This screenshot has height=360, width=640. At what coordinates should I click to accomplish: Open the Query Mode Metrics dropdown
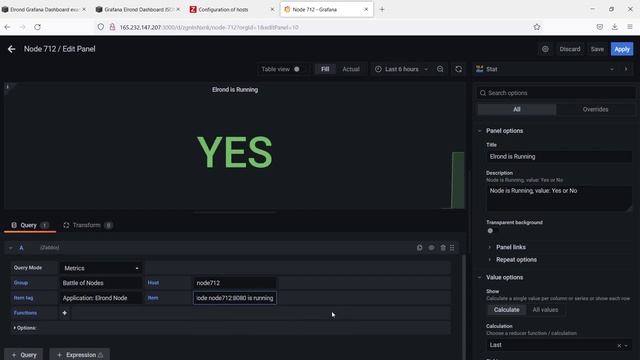tap(101, 268)
